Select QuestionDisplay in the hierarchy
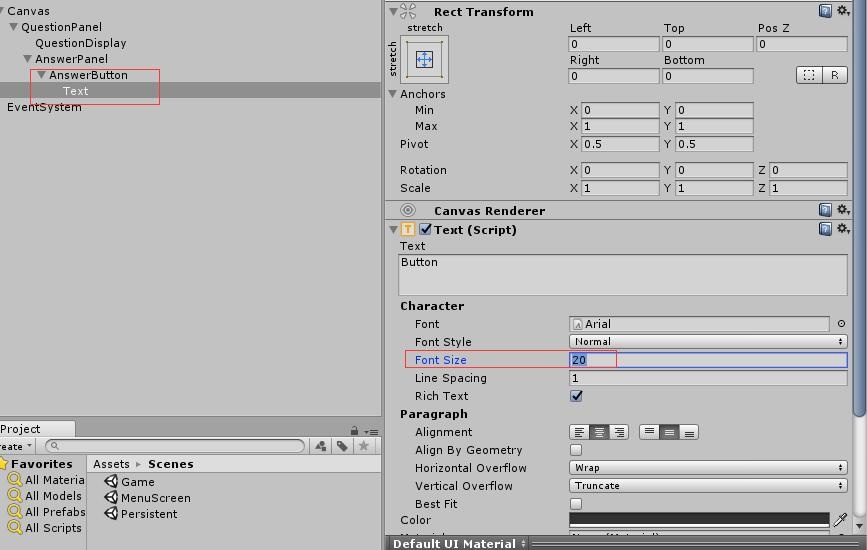867x550 pixels. (x=81, y=43)
